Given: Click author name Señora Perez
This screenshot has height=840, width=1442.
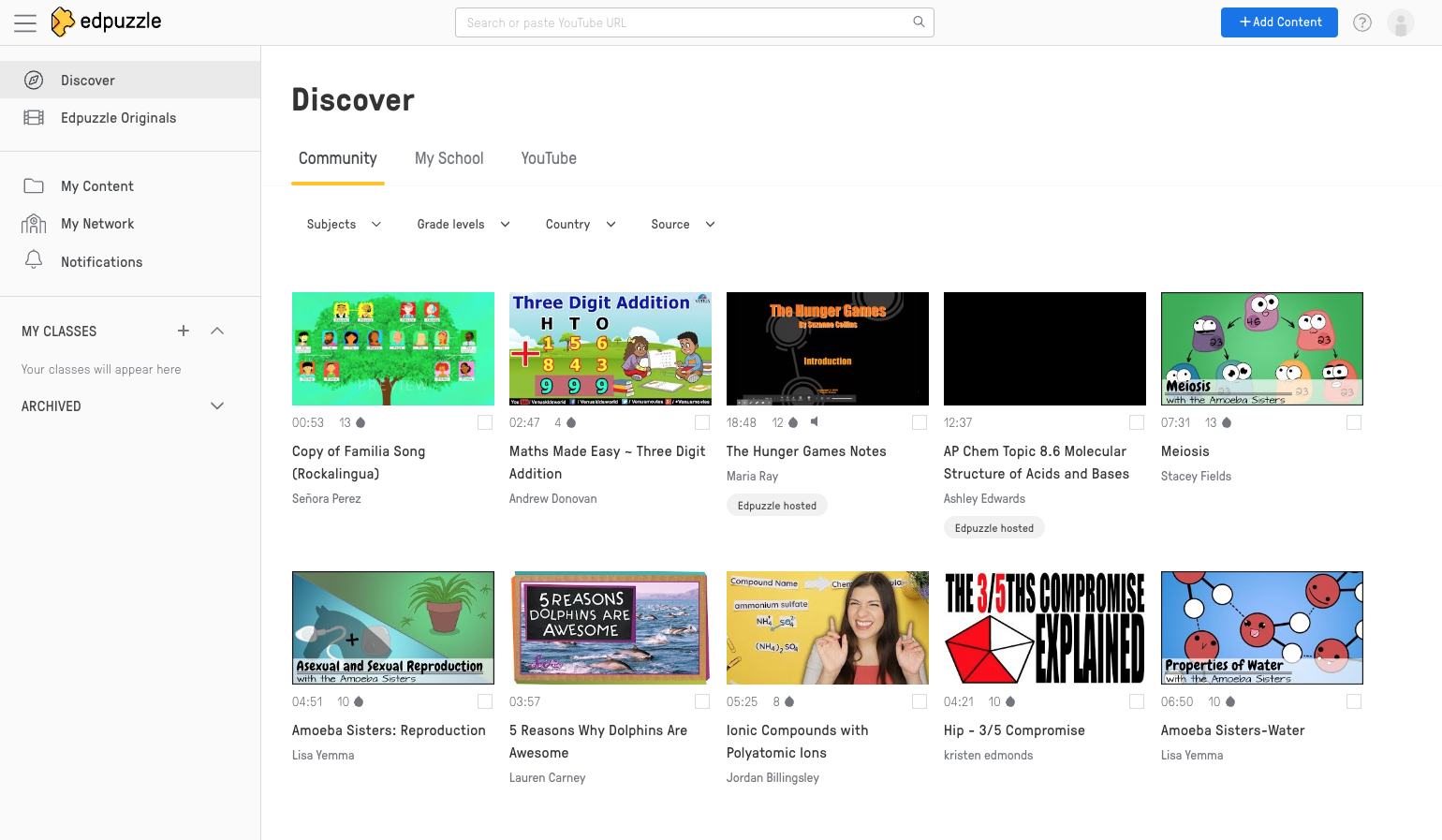Looking at the screenshot, I should click(x=326, y=498).
